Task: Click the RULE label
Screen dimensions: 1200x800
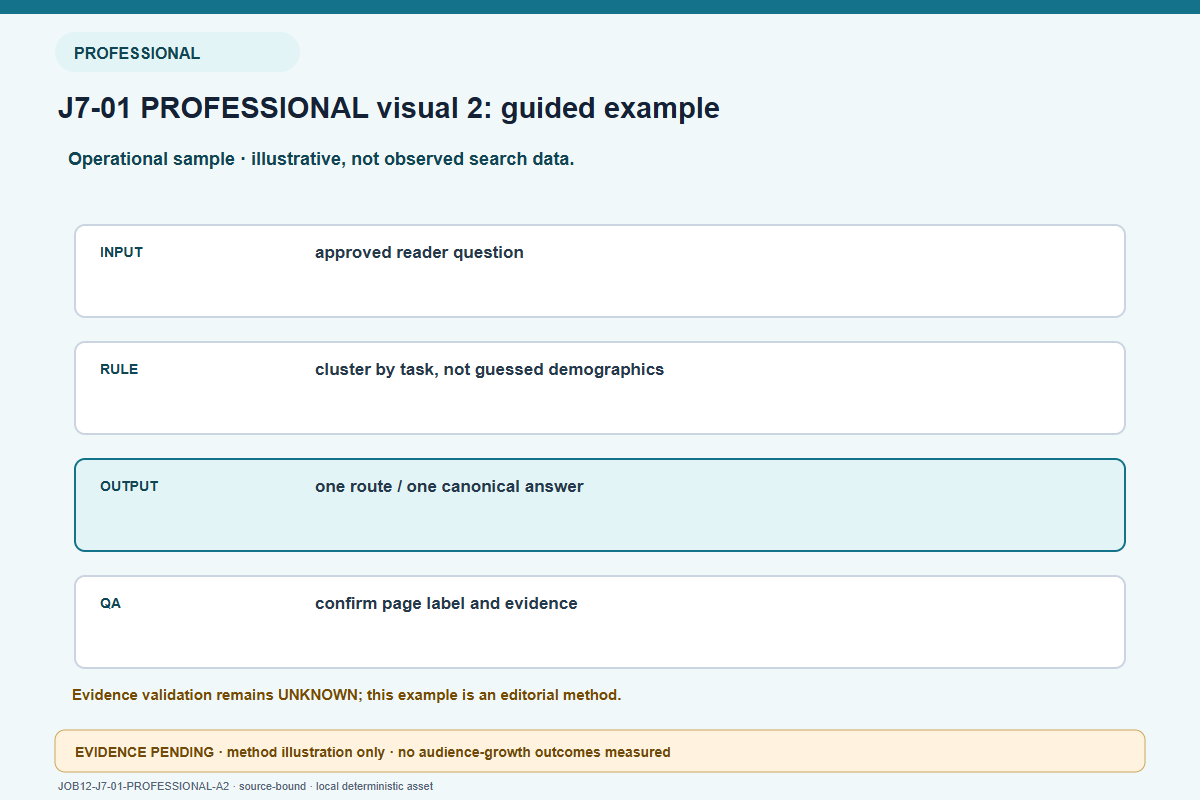Action: point(119,369)
